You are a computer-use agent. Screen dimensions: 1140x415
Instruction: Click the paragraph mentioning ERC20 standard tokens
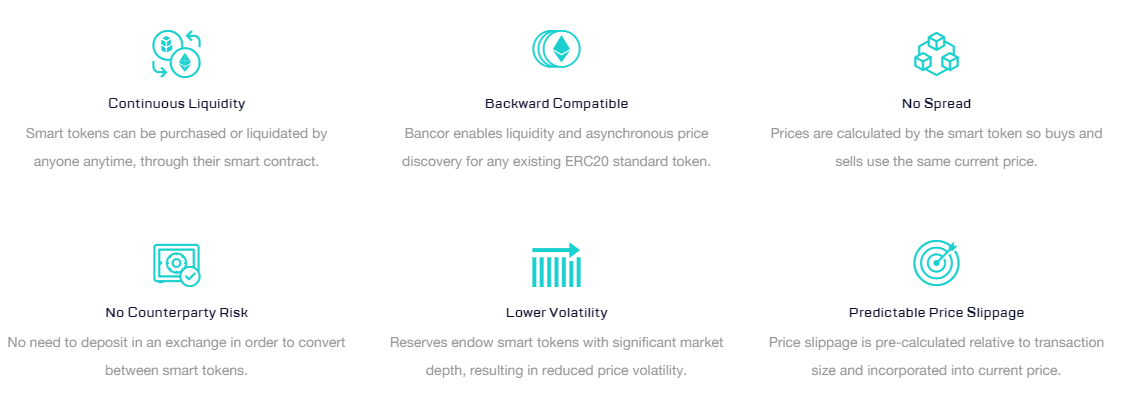tap(556, 147)
